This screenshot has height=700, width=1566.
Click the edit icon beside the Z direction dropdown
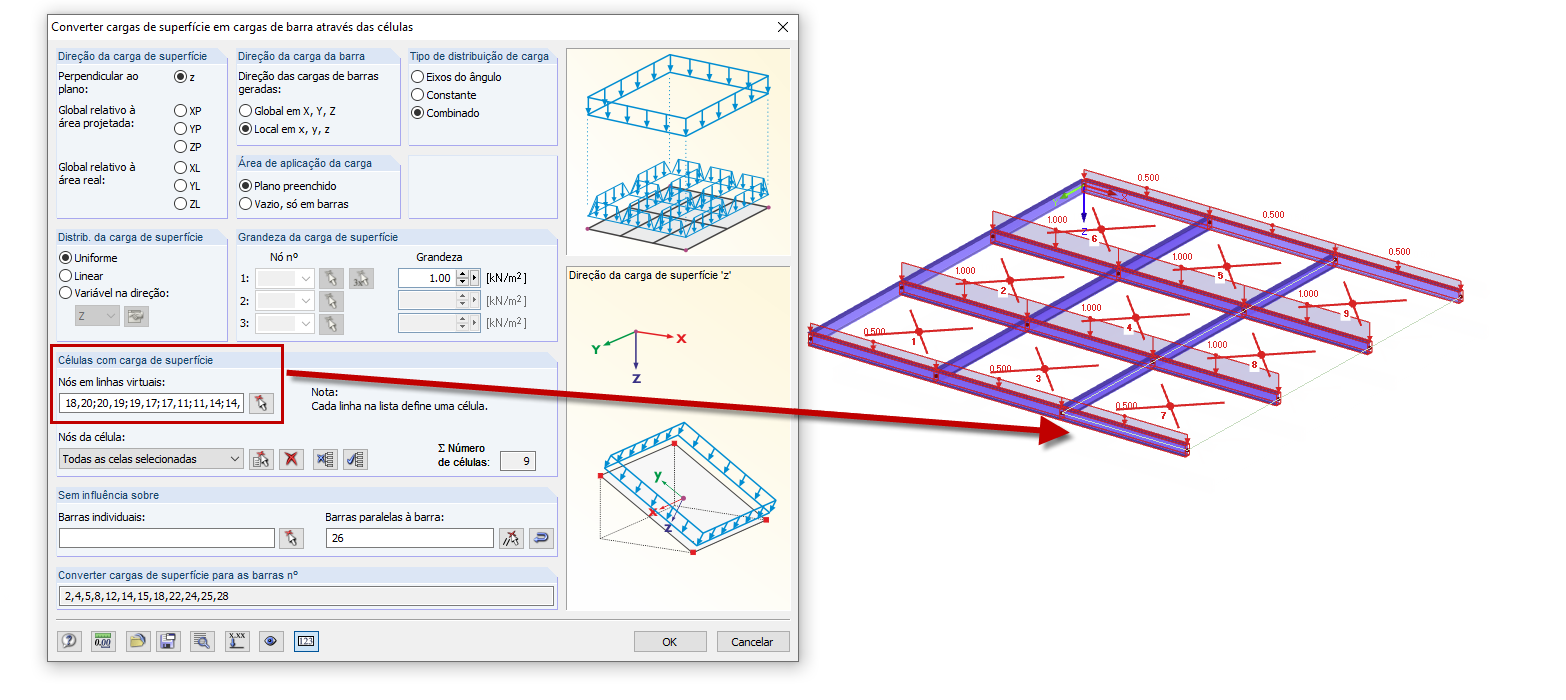tap(135, 316)
